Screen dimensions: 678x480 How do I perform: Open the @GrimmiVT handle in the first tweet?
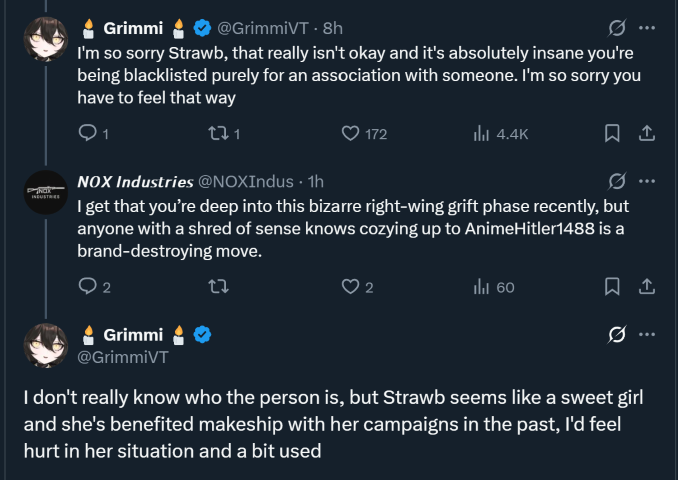tap(263, 28)
